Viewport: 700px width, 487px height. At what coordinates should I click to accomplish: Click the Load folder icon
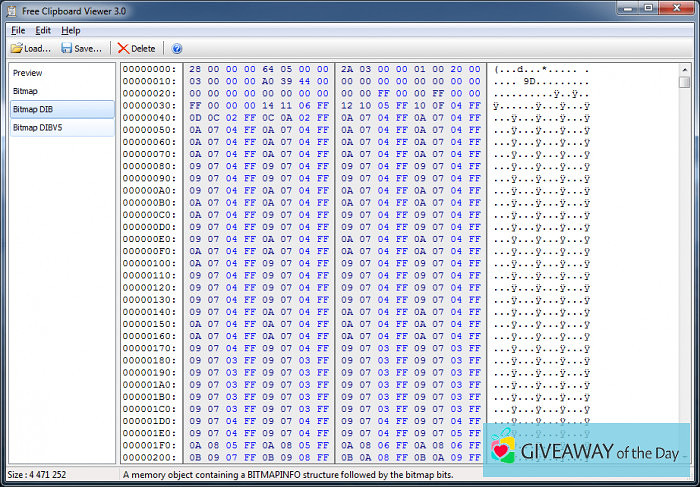[17, 48]
